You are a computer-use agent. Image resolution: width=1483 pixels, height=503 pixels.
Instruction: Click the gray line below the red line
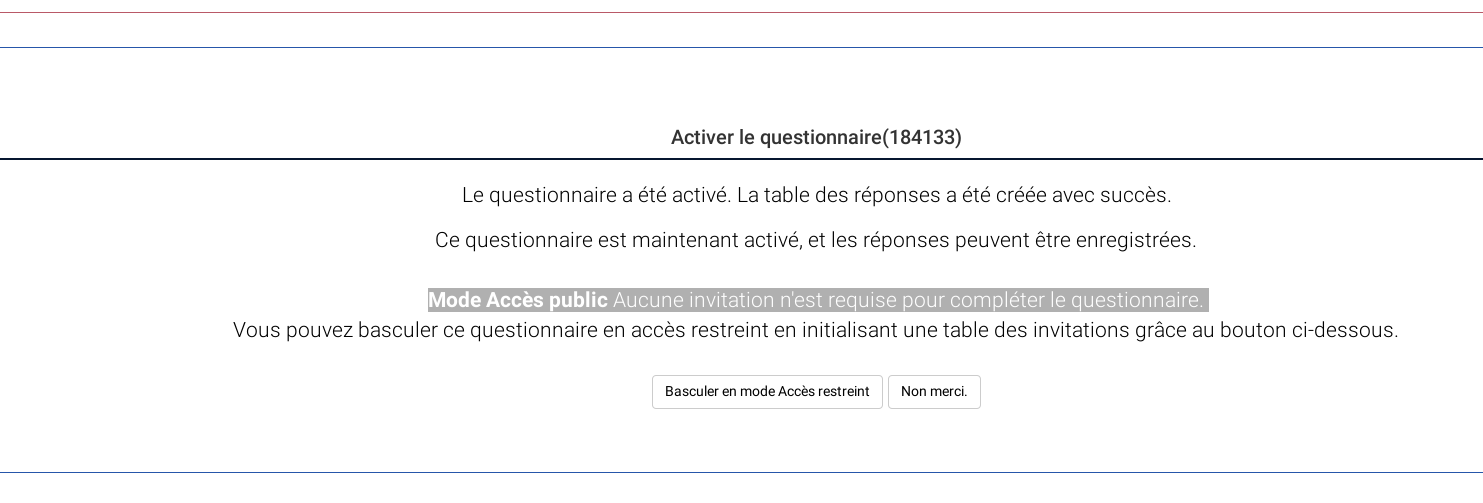pyautogui.click(x=741, y=48)
